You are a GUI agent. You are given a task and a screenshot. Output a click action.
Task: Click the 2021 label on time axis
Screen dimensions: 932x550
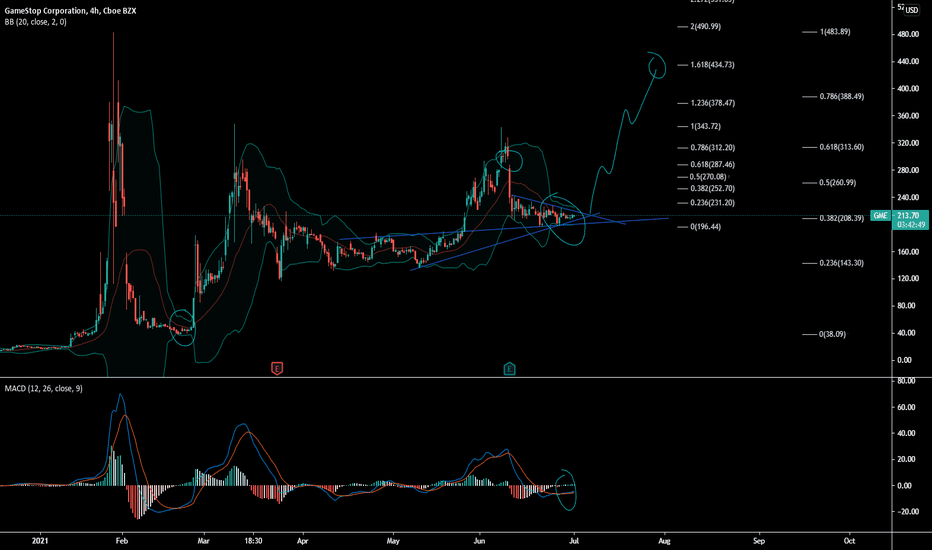click(40, 541)
